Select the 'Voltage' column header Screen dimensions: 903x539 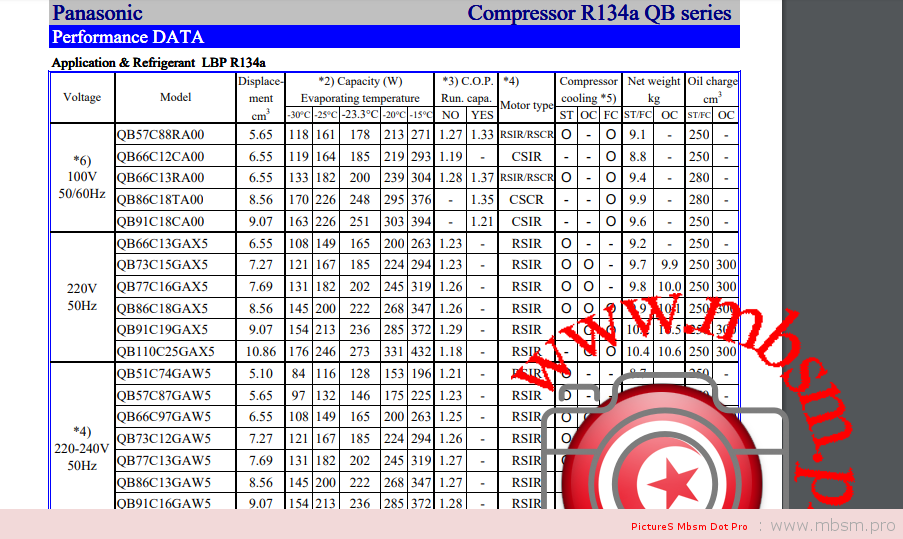click(82, 98)
